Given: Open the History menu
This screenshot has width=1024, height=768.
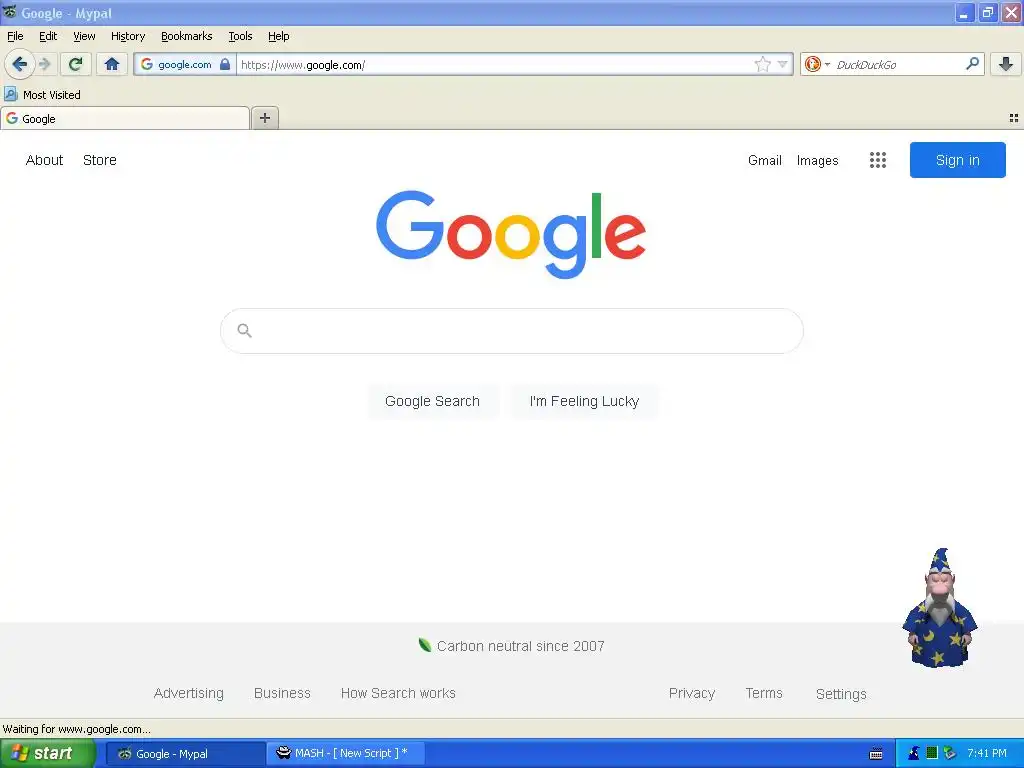Looking at the screenshot, I should click(x=128, y=37).
